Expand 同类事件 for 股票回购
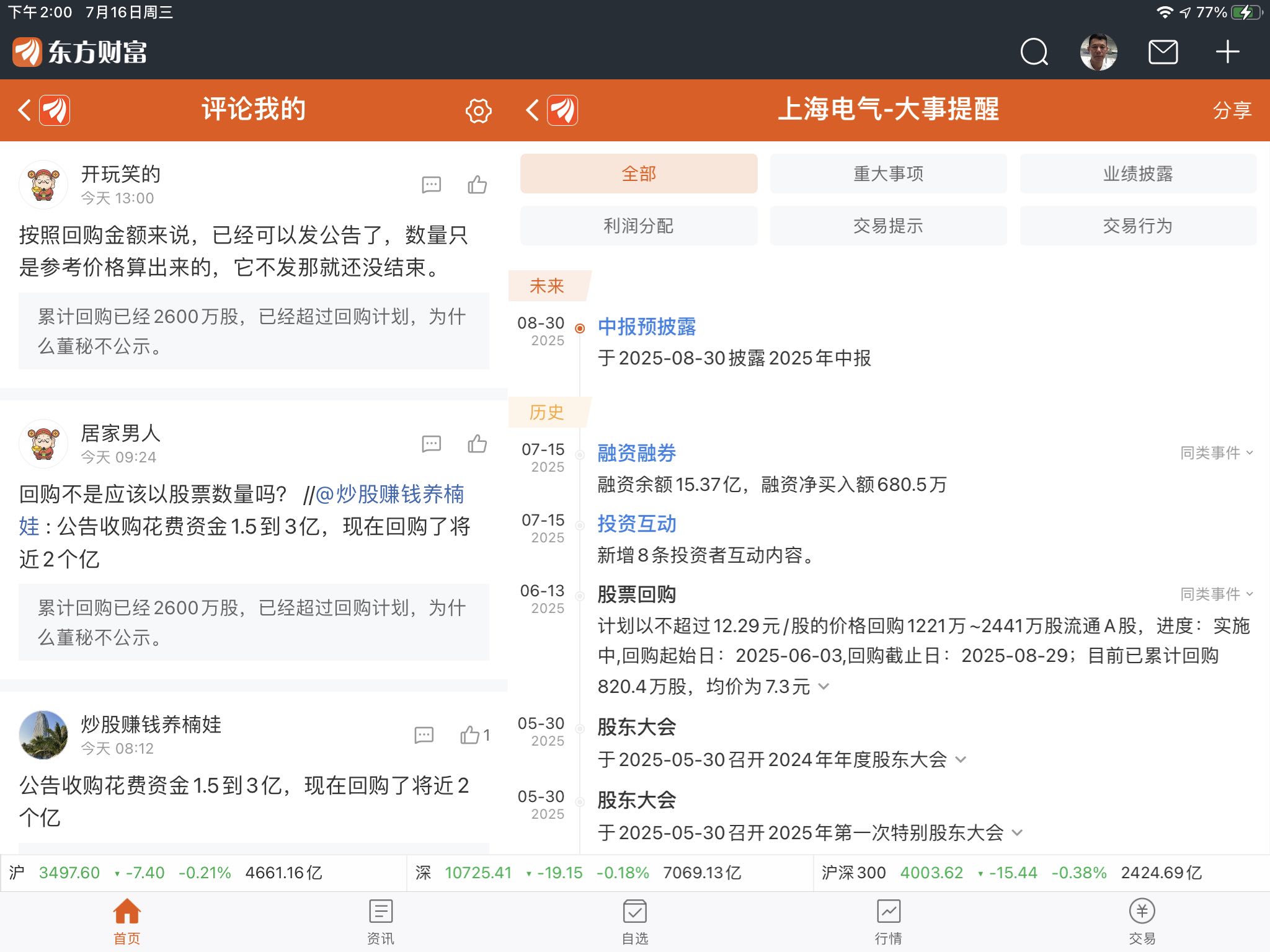Viewport: 1270px width, 952px height. 1217,594
